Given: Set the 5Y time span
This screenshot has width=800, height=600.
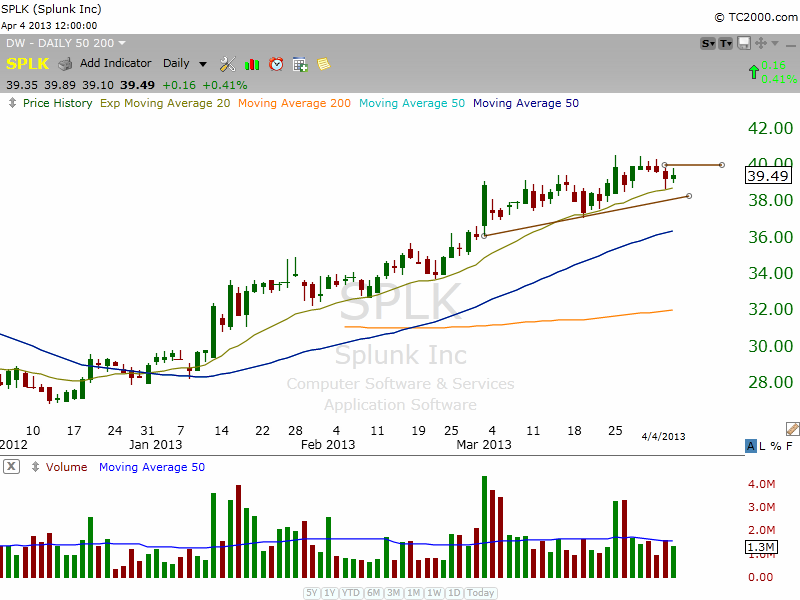Looking at the screenshot, I should pos(312,593).
